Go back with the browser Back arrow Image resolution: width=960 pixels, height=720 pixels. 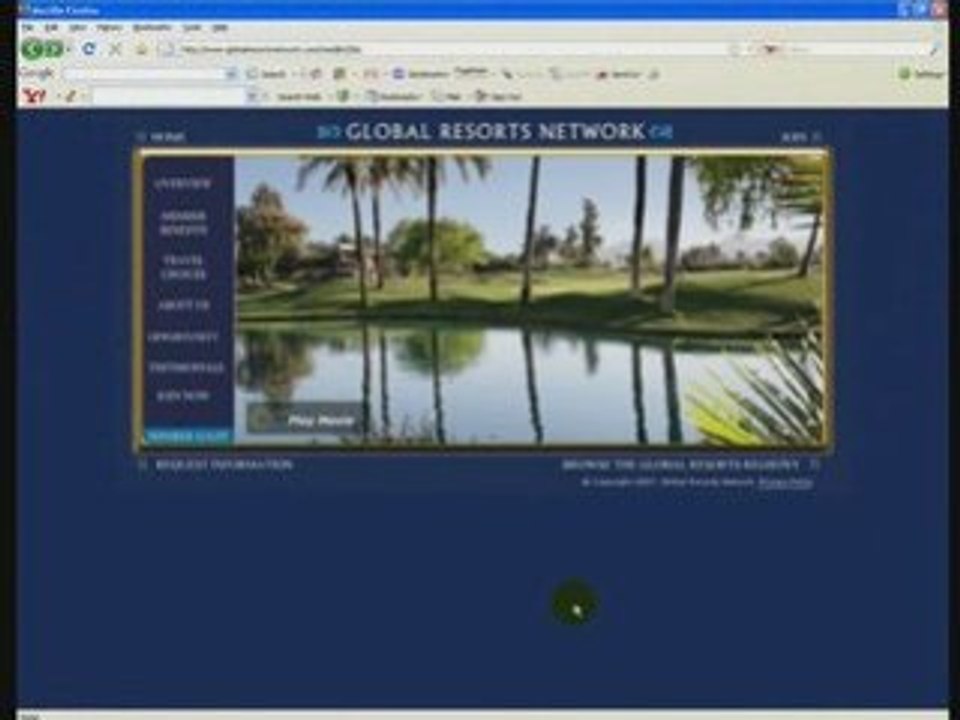[x=34, y=48]
